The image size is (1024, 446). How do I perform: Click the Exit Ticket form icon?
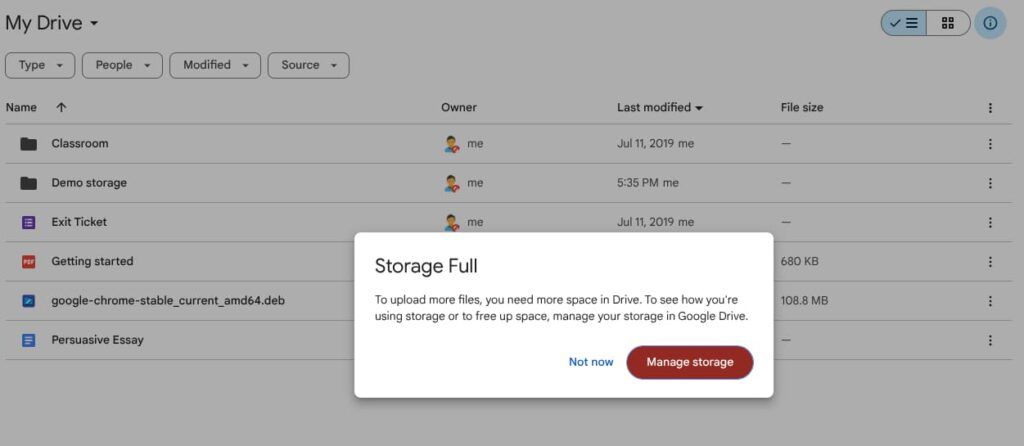tap(28, 223)
